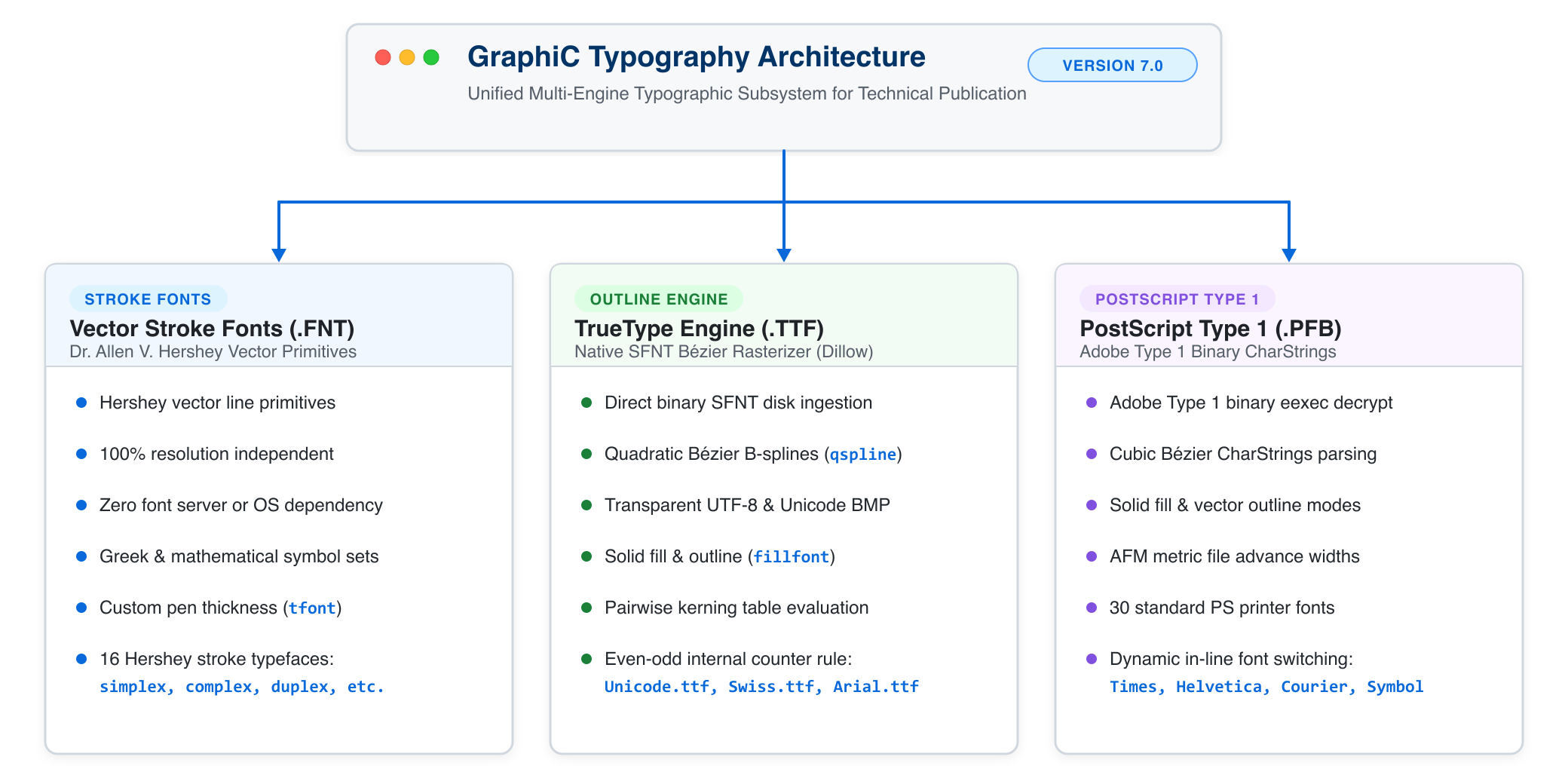Click "Adobe Type 1 binary eexec decrypt"
The width and height of the screenshot is (1568, 784).
(x=1251, y=403)
